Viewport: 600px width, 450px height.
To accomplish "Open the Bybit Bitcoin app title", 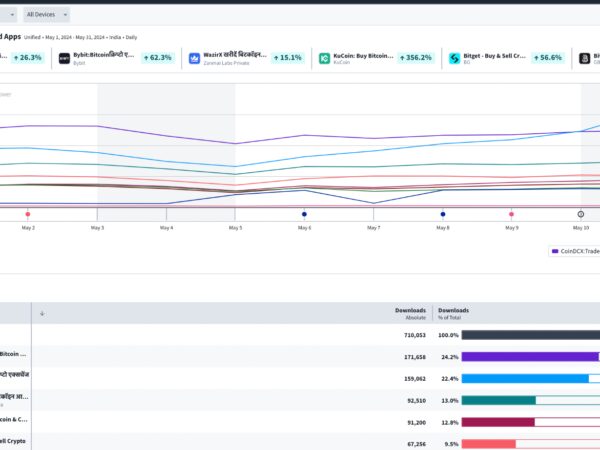I will coord(104,55).
